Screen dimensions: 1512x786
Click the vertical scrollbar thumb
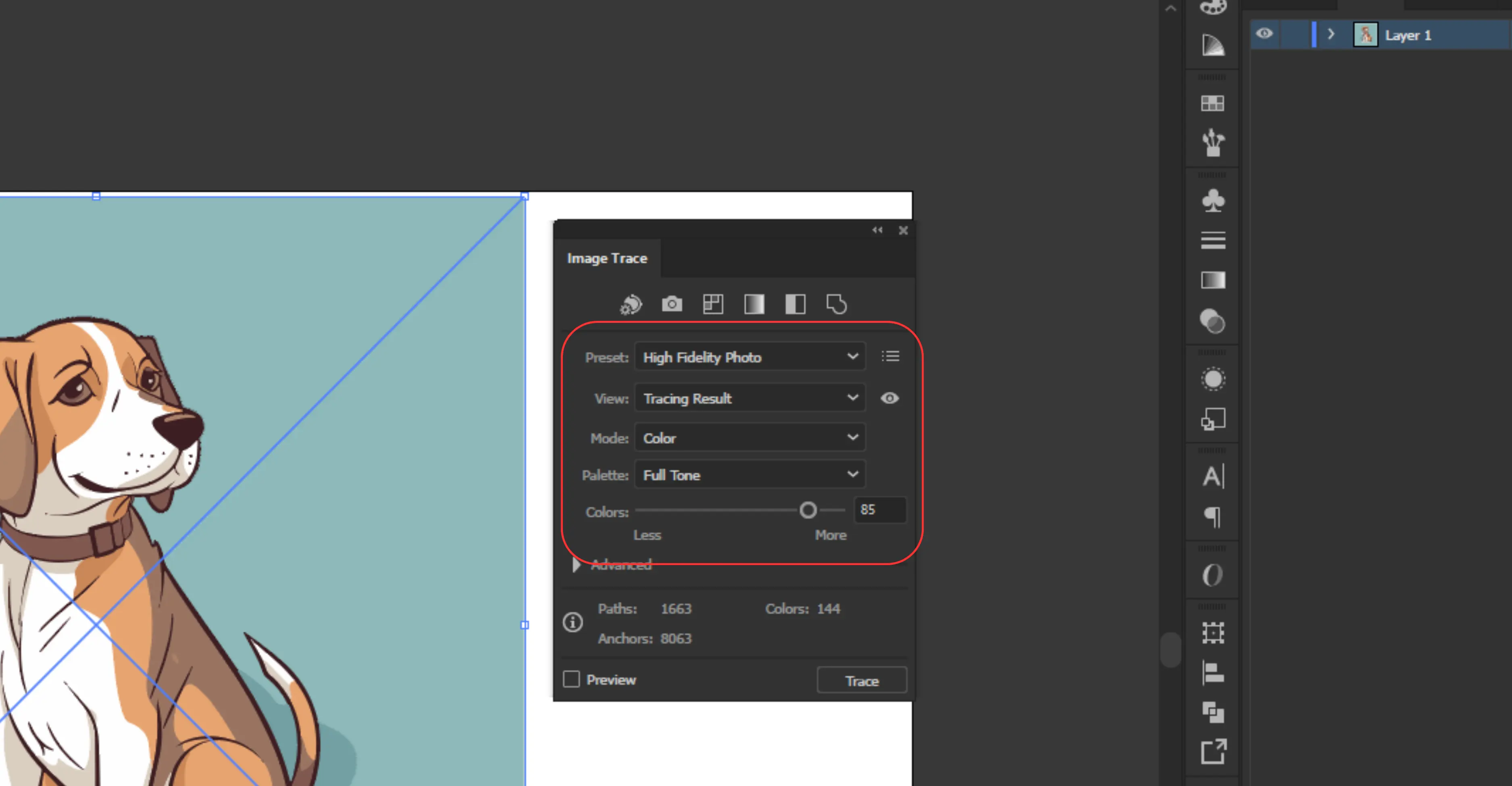(x=1170, y=649)
